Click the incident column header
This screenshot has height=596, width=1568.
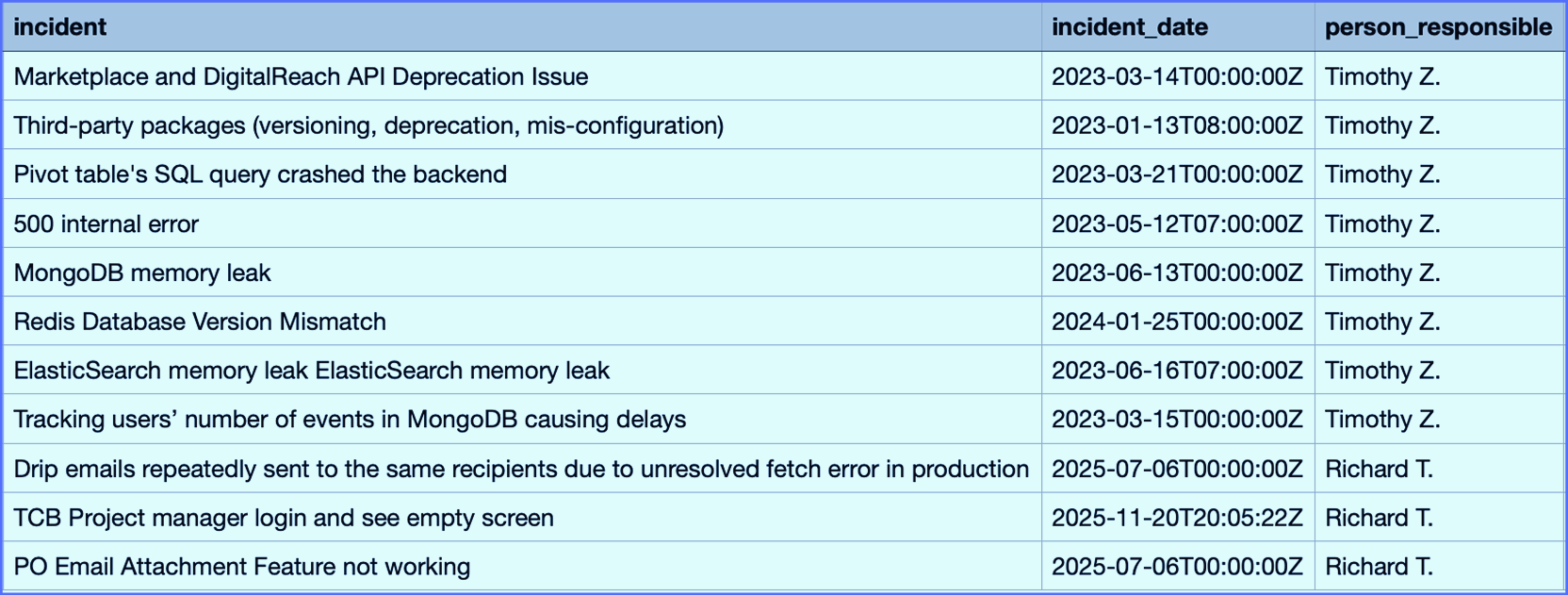[60, 27]
